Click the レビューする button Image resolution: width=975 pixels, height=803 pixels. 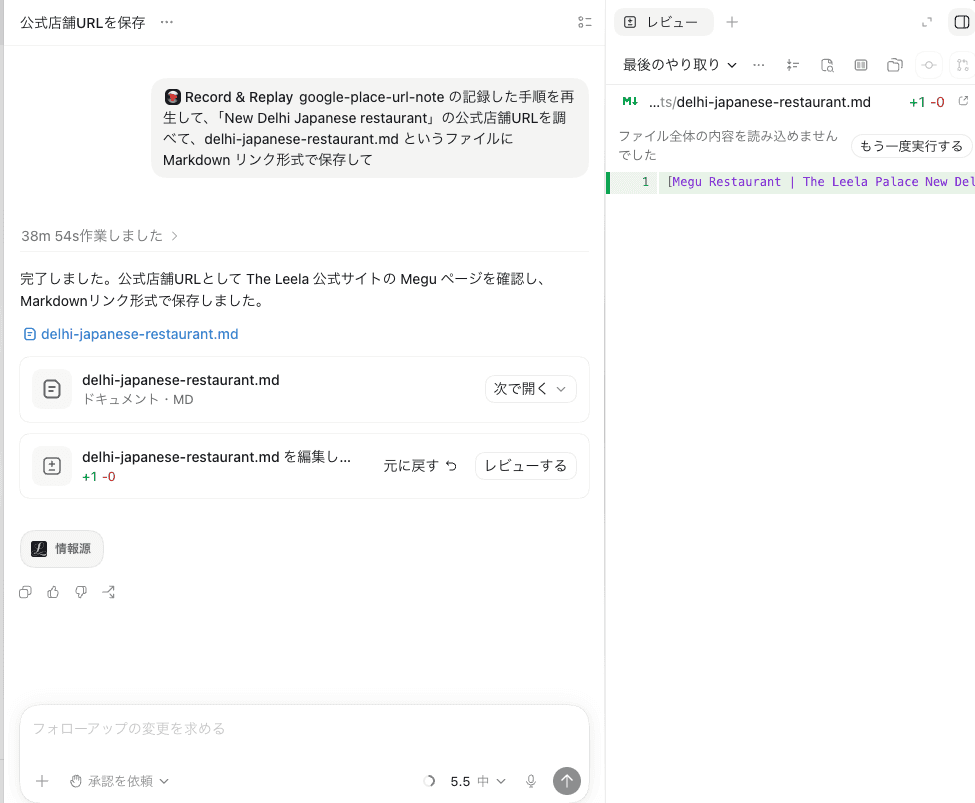coord(525,466)
